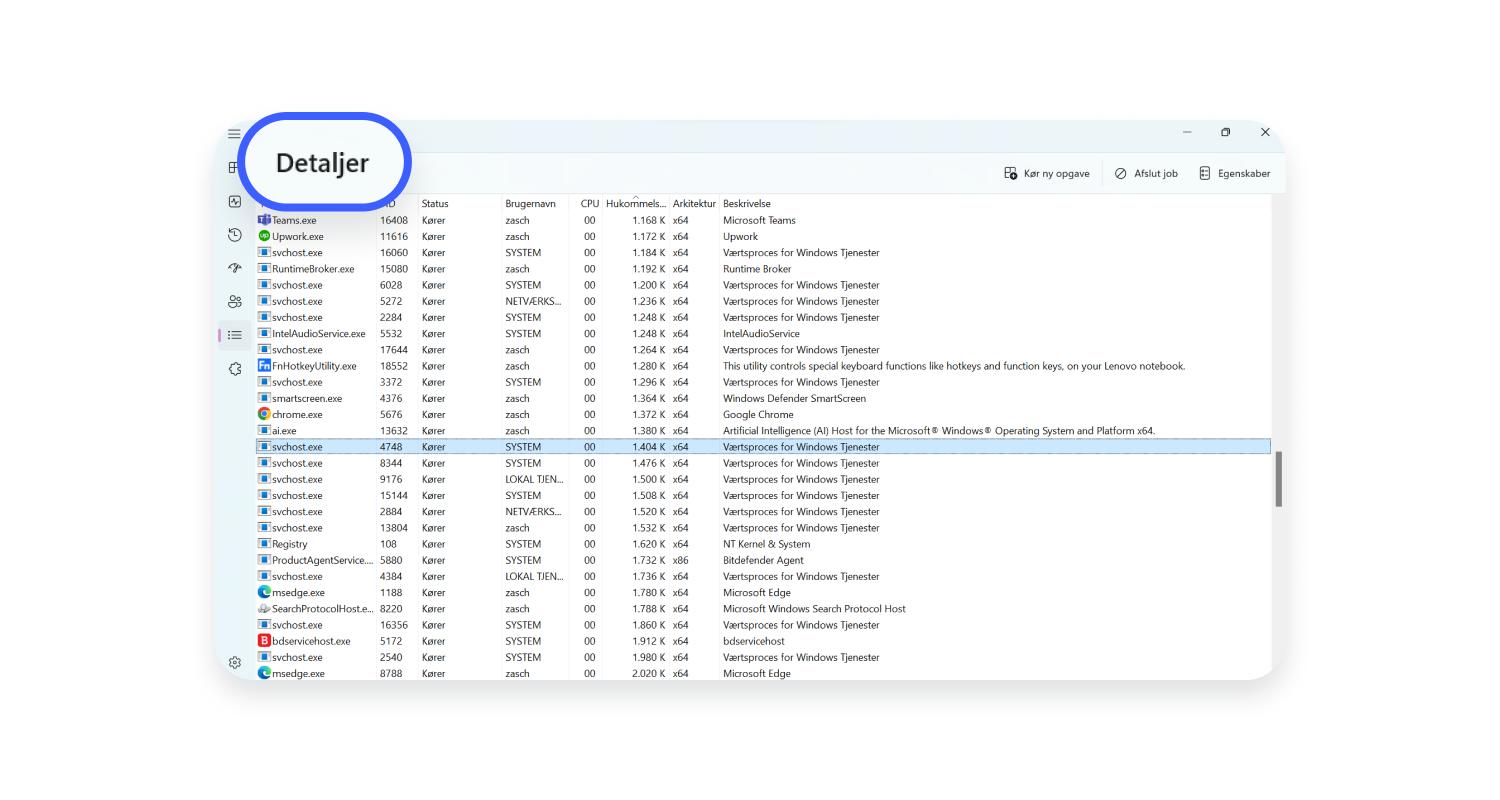The height and width of the screenshot is (800, 1500).
Task: Open the hamburger navigation menu
Action: coord(234,134)
